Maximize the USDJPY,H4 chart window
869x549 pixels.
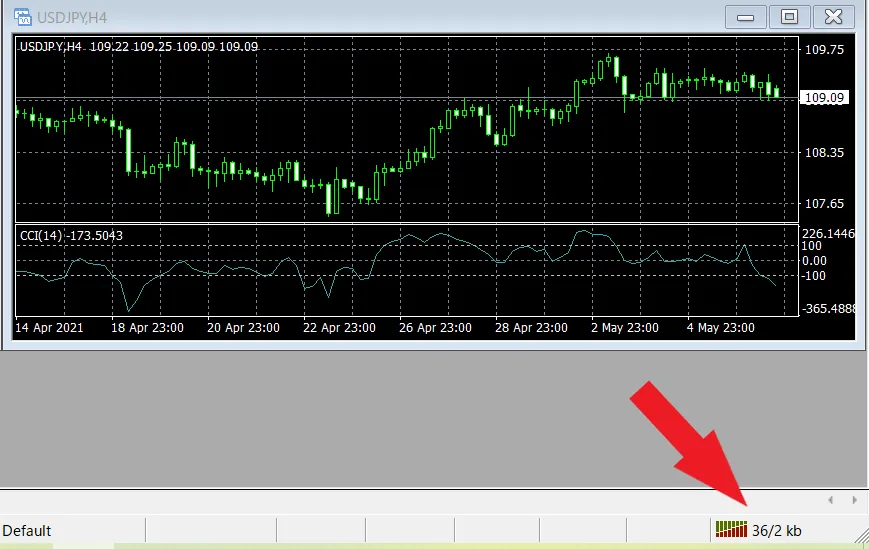tap(790, 16)
